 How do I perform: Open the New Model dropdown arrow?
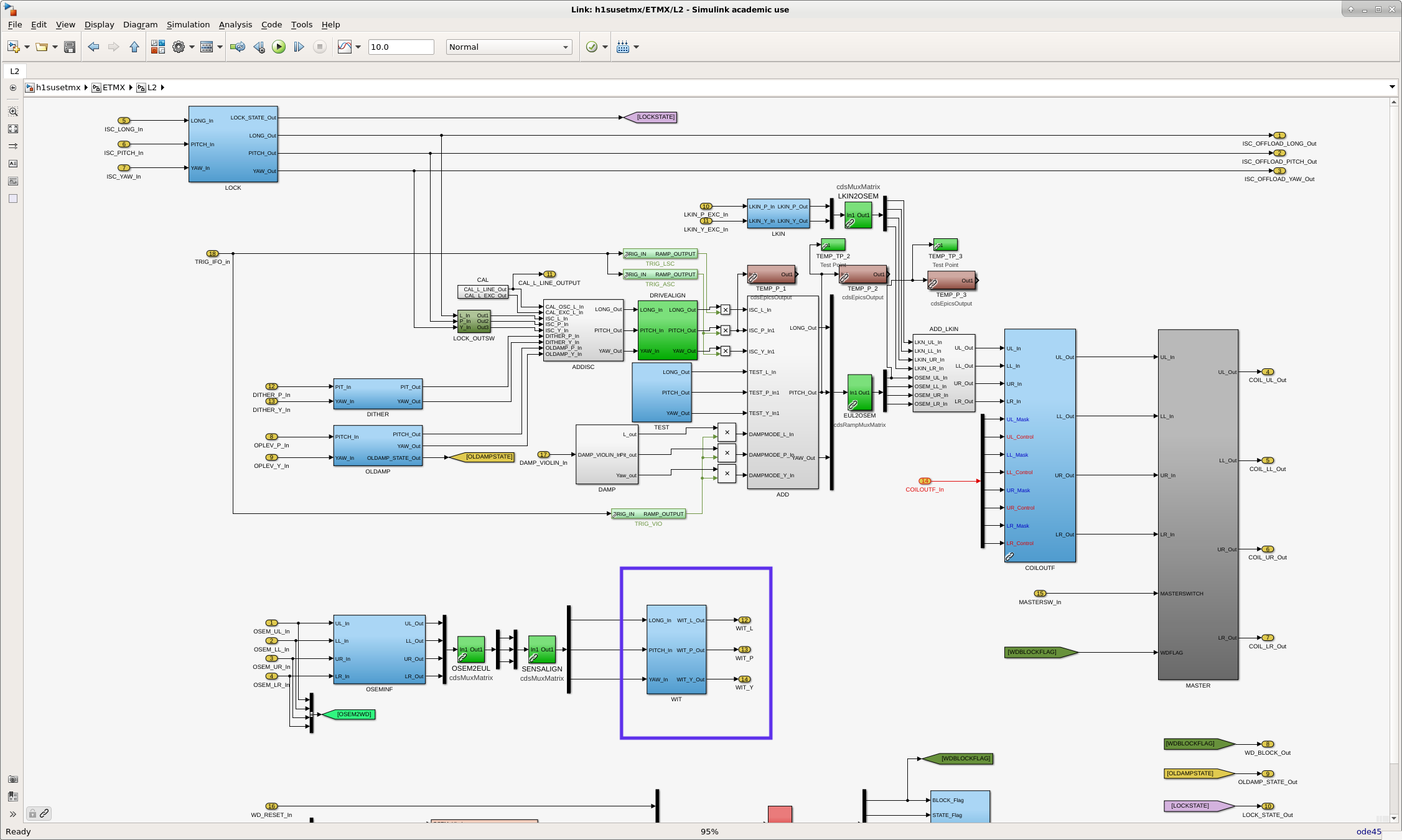point(27,47)
